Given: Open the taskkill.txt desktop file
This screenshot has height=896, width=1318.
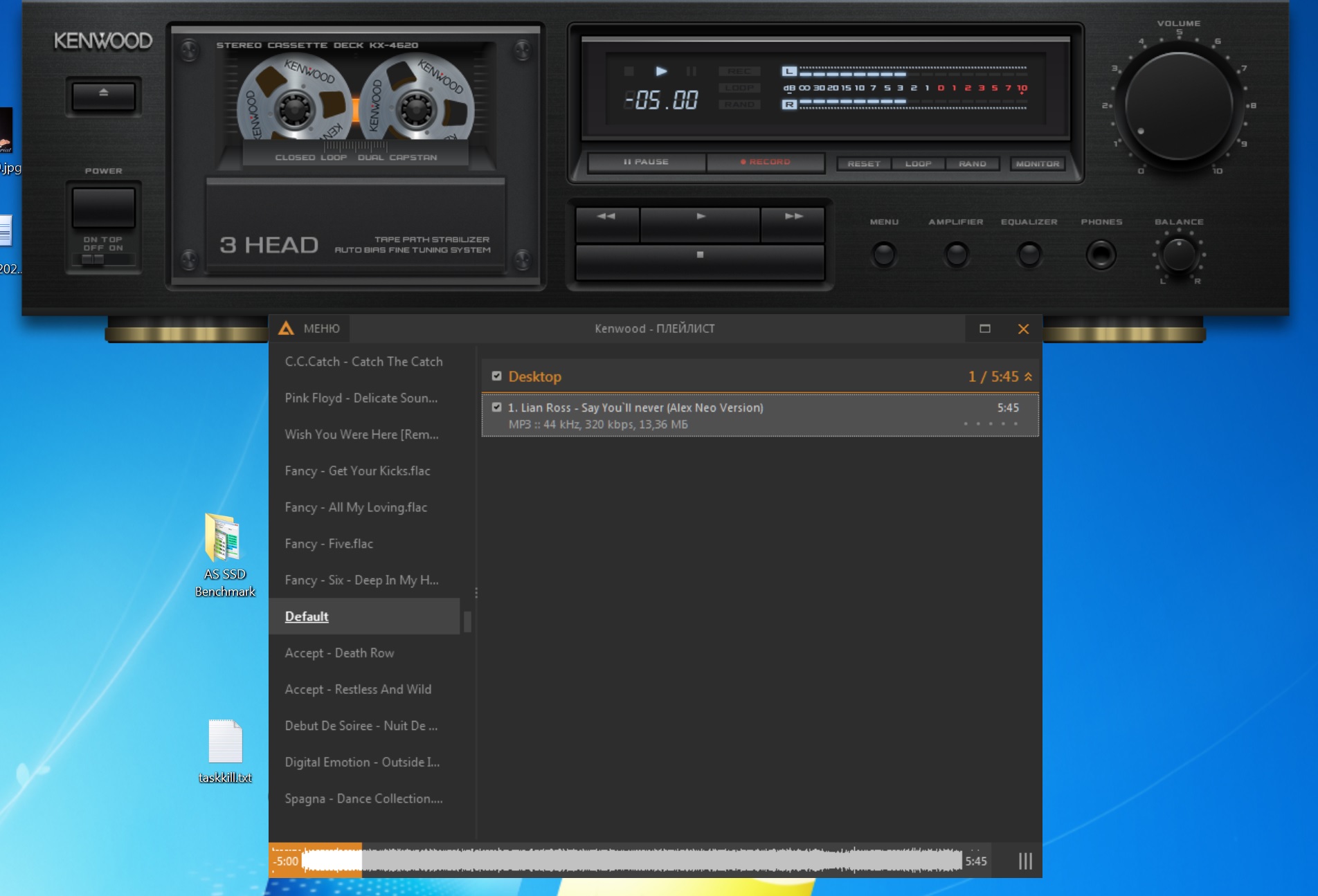Looking at the screenshot, I should tap(225, 751).
